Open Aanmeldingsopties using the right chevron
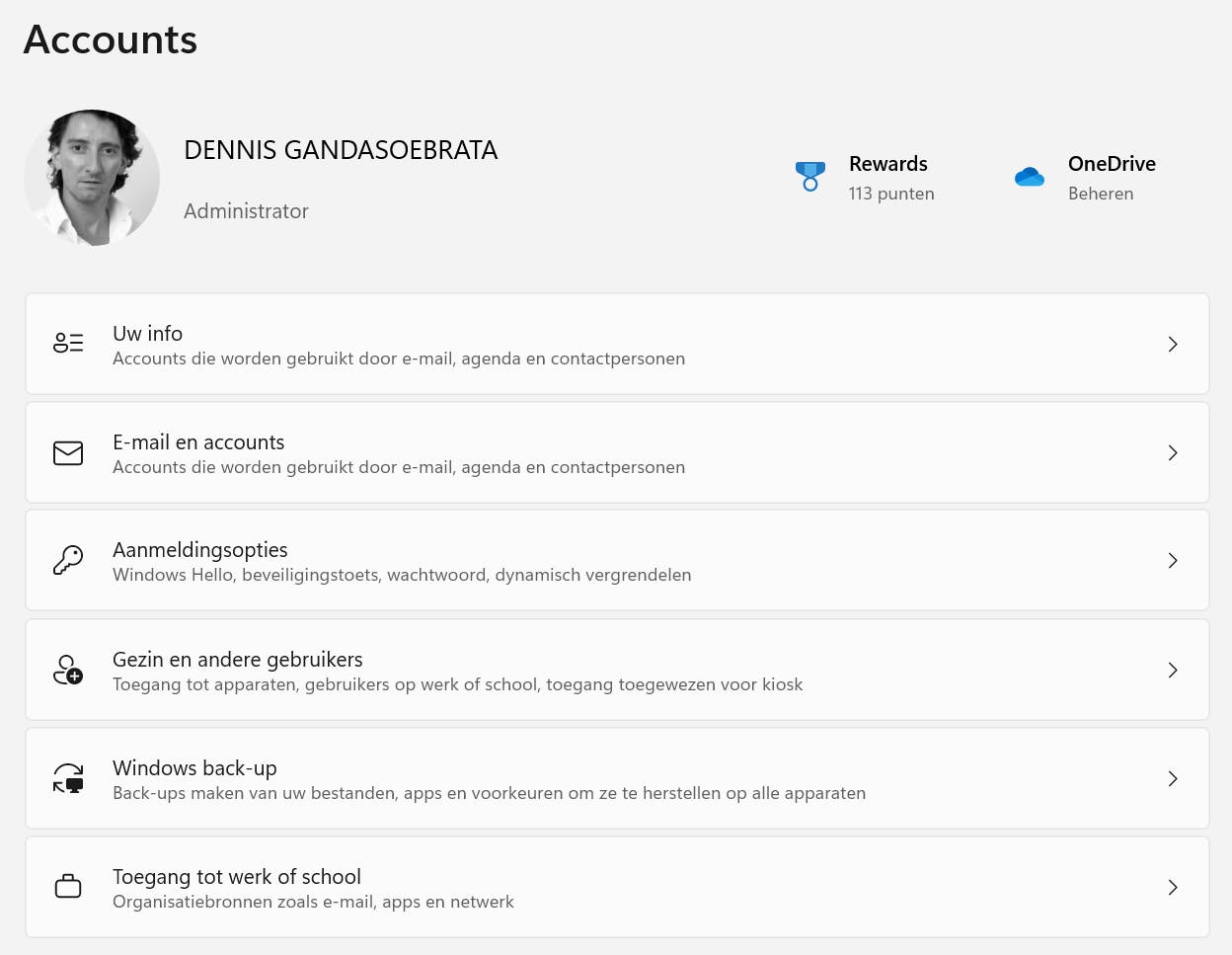 (x=1173, y=560)
